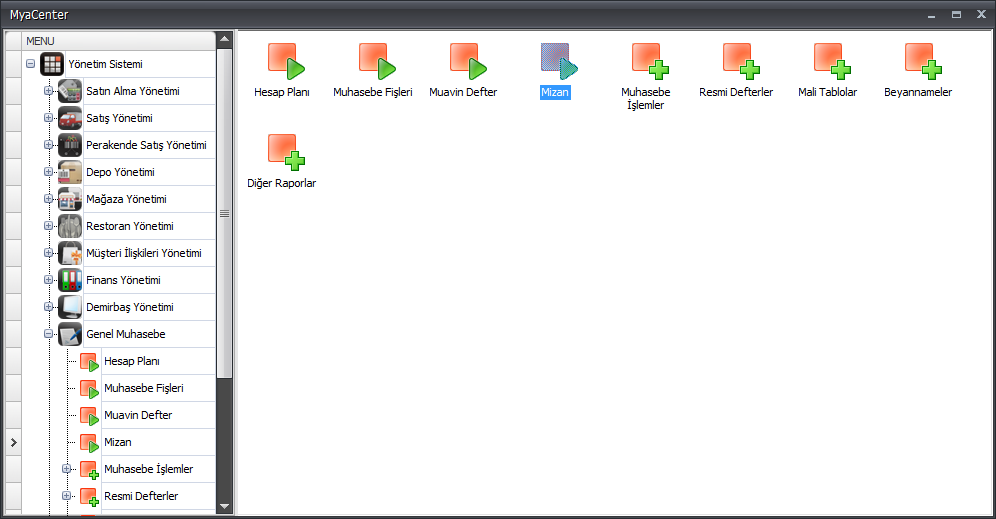Click the Perakende Satış Yönetimi tree icon
The width and height of the screenshot is (996, 519).
70,145
